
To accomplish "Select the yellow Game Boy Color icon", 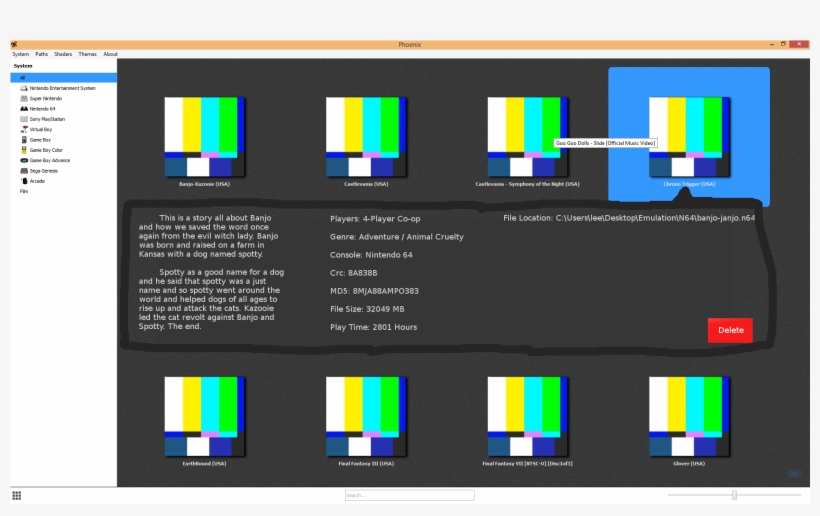I will coord(24,150).
